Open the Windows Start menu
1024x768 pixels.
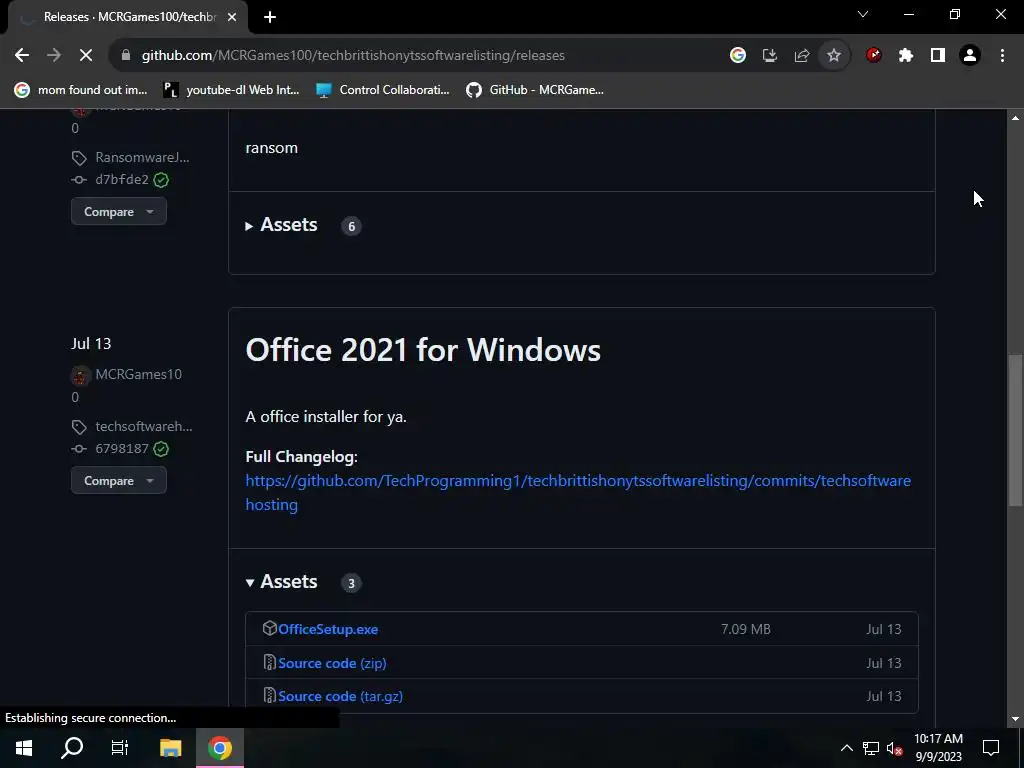point(24,748)
